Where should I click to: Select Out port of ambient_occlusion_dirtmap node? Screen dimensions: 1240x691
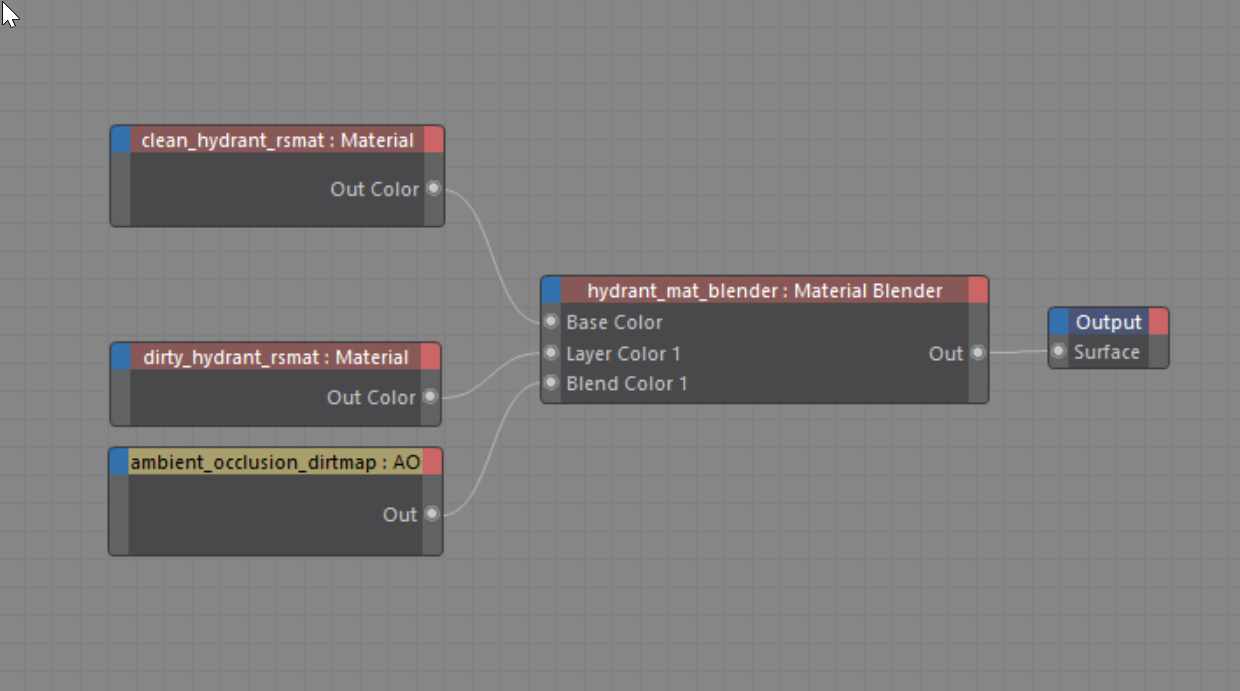[x=431, y=513]
